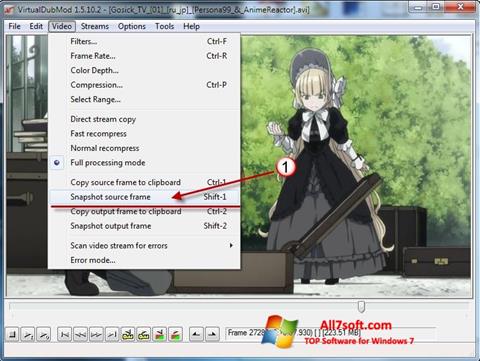
Task: Click the previous scene scan icon
Action: tap(159, 334)
